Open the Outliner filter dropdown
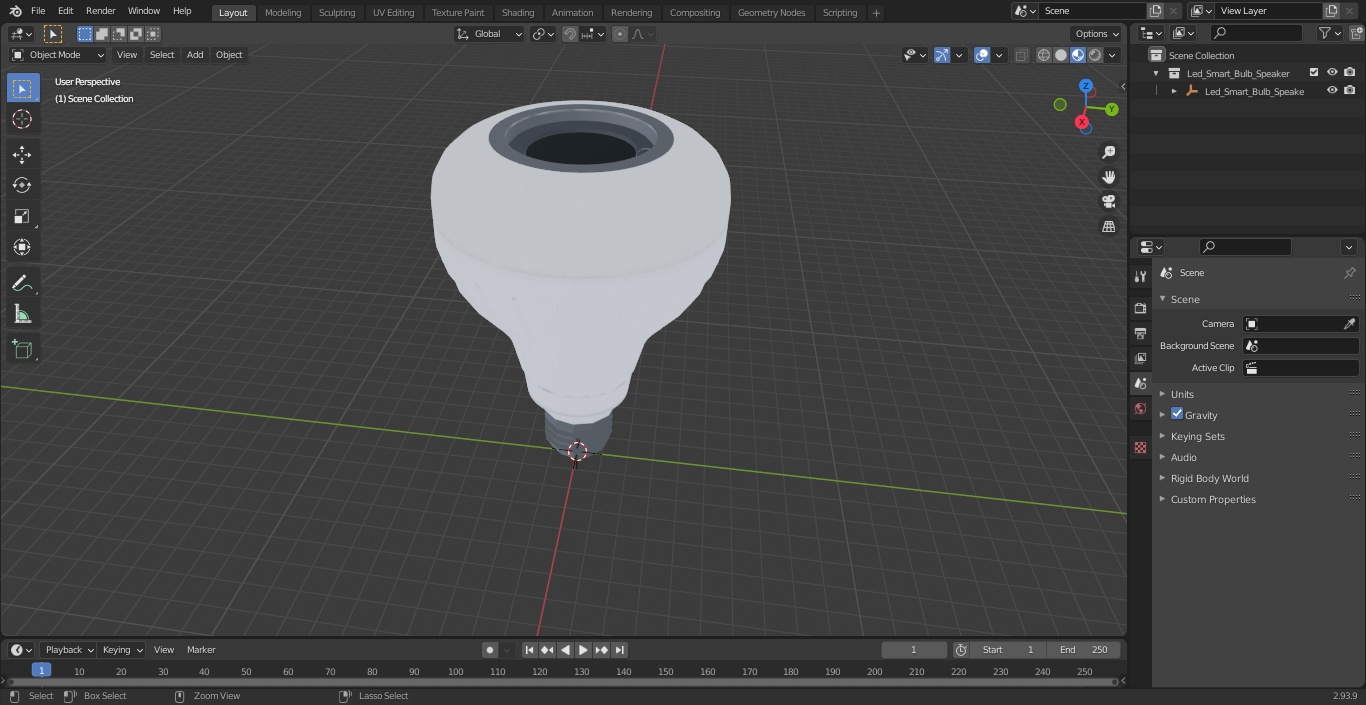 1329,33
